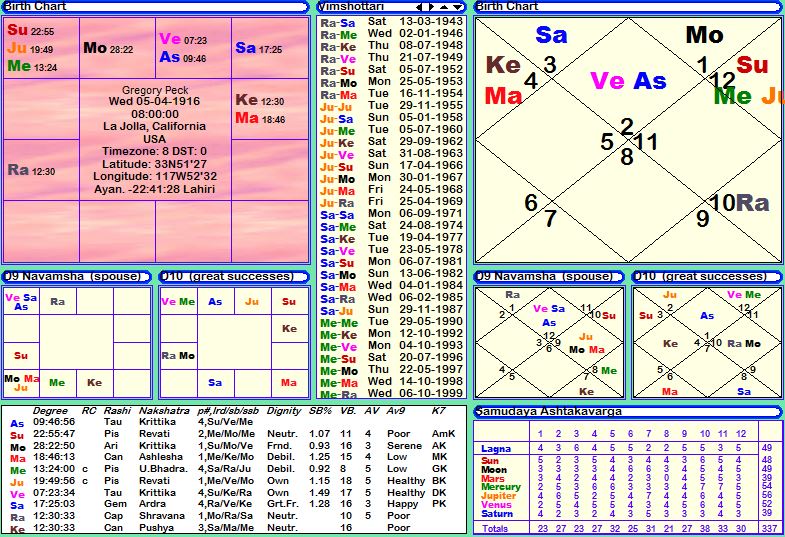The height and width of the screenshot is (537, 785).
Task: Click Ra Mo cell in D10 square chart
Action: click(178, 356)
